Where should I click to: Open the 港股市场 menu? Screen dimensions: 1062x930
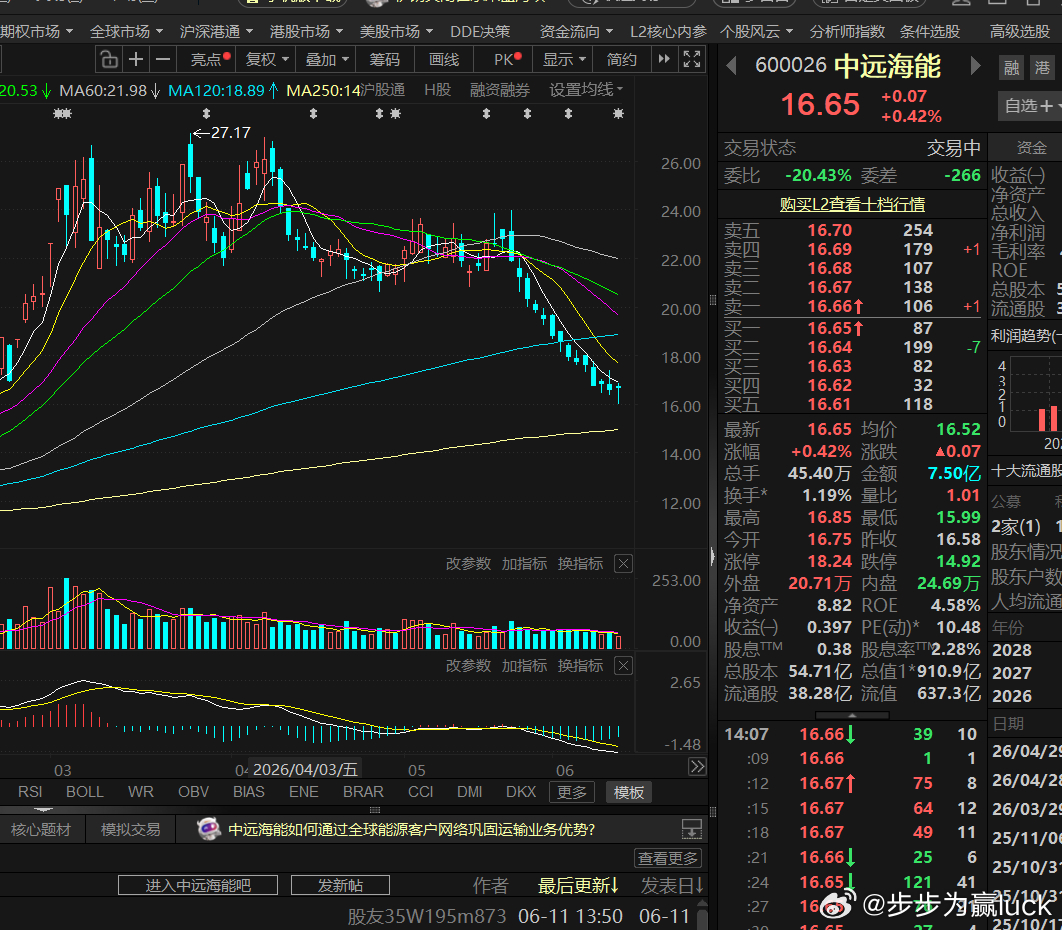[306, 32]
